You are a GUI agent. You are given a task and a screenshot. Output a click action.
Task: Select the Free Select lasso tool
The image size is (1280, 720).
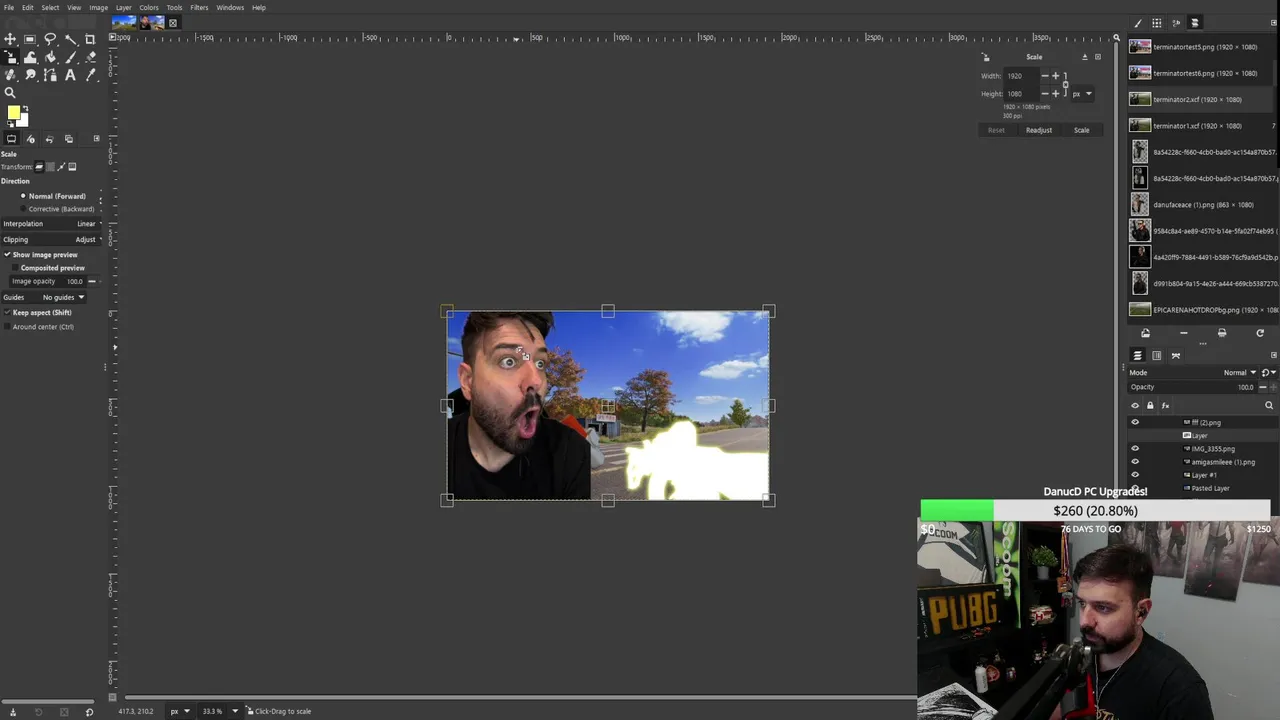click(x=50, y=39)
